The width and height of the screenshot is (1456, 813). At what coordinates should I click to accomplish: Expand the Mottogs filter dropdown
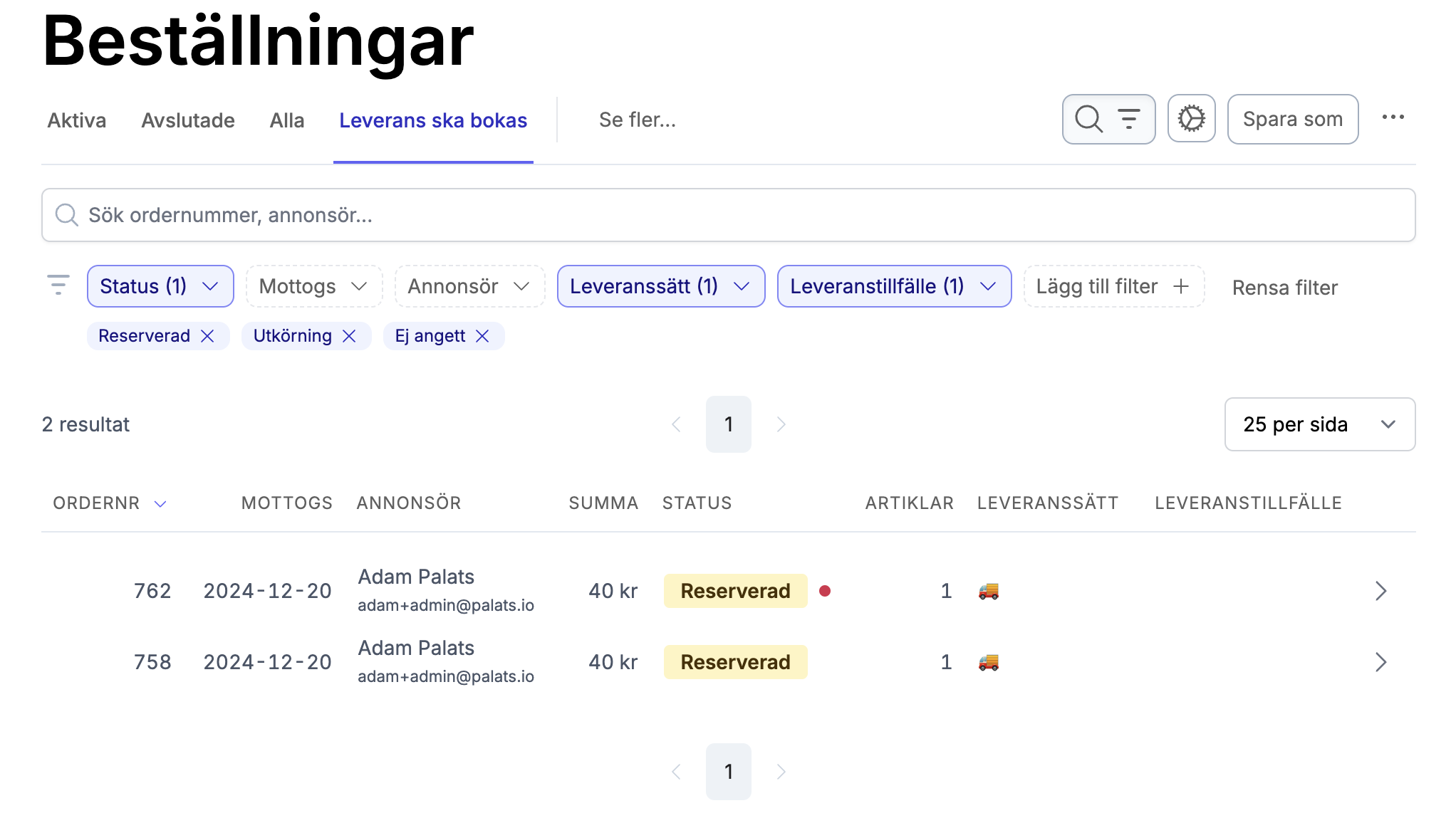point(314,286)
